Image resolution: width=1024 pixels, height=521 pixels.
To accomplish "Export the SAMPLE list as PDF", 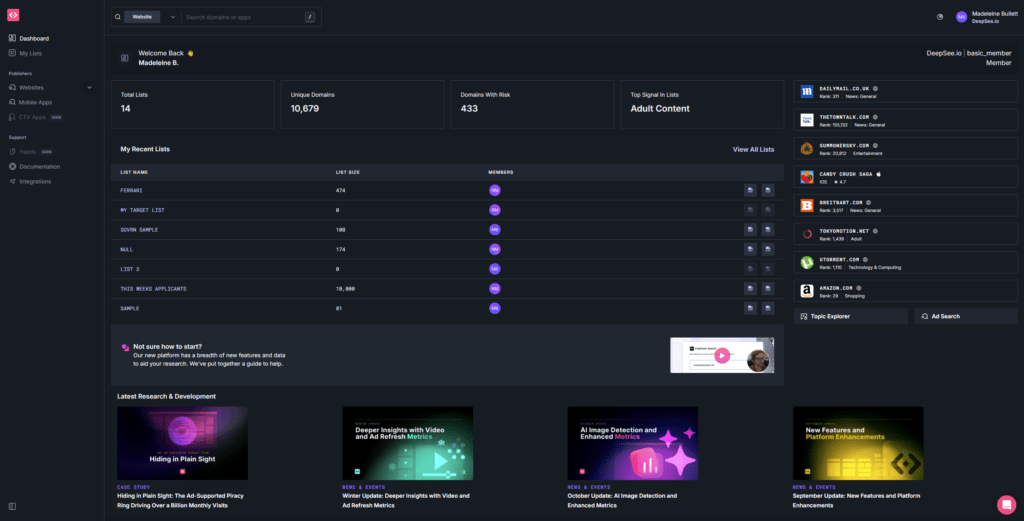I will 750,308.
